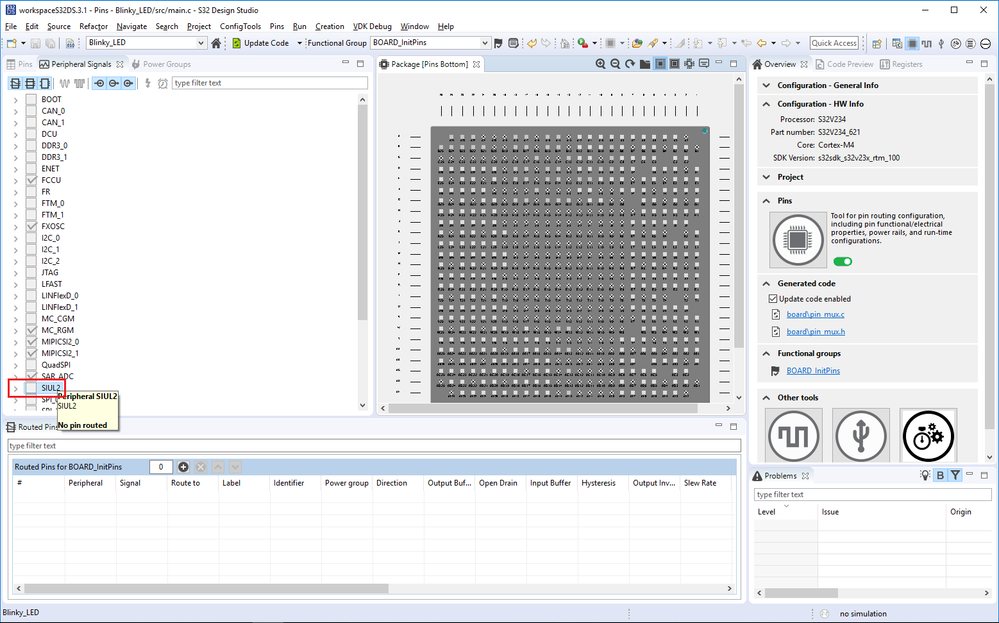The image size is (999, 623).
Task: Uncheck the FCCU peripheral checkbox
Action: tap(32, 180)
